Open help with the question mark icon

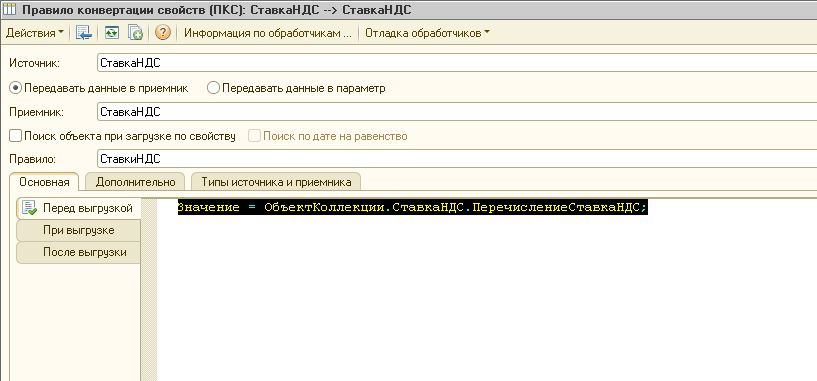point(163,33)
